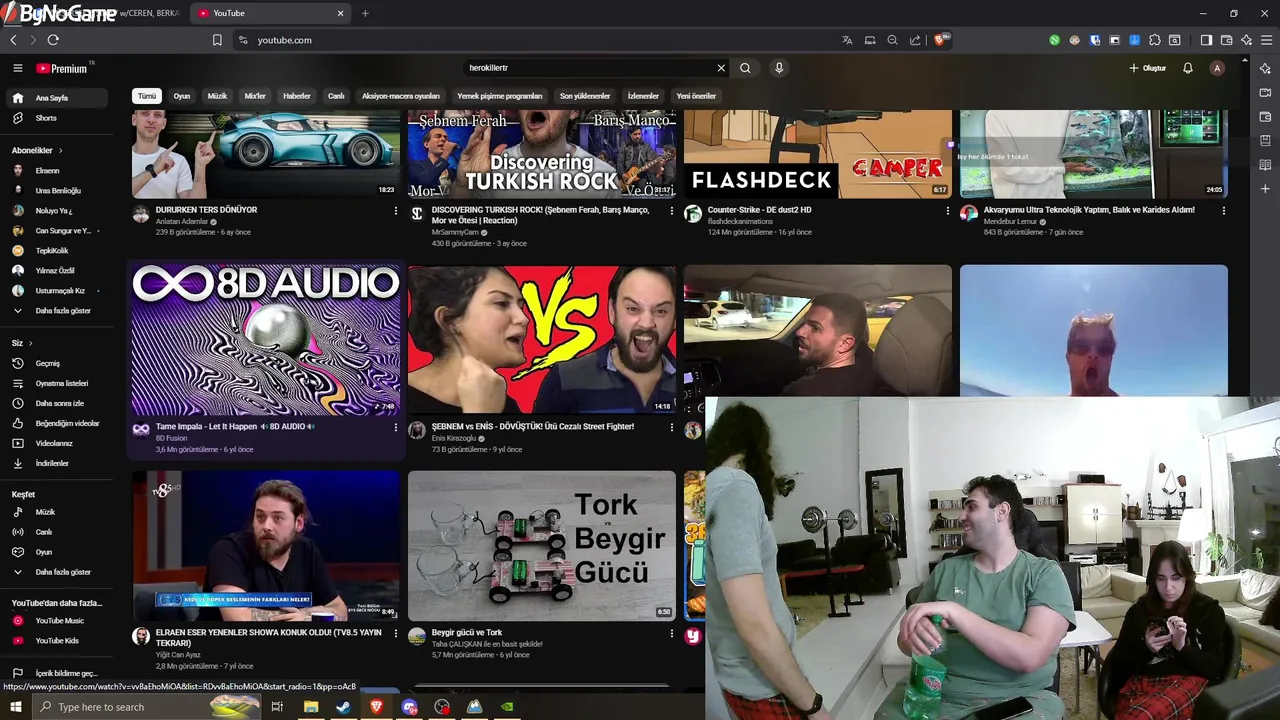
Task: Play the Tork Beygir Gücü thumbnail
Action: click(x=542, y=546)
